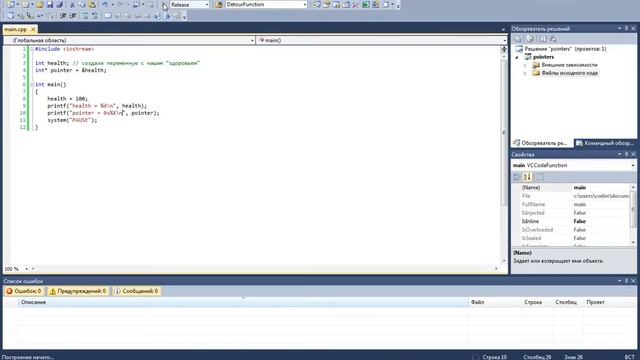Click the New Project toolbar icon
Screen dimensions: 640x360
10,4
